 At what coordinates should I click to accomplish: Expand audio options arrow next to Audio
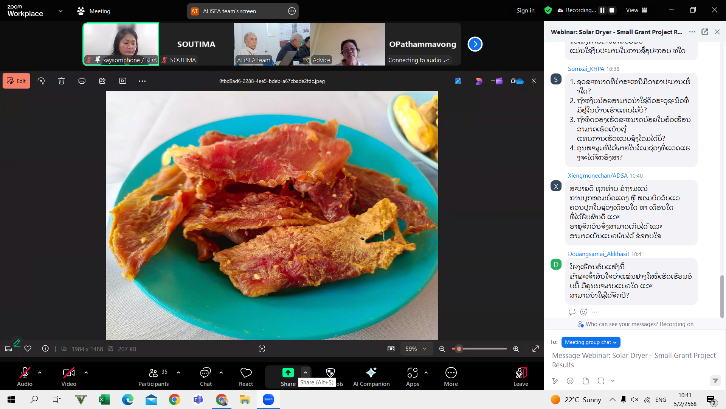[x=42, y=371]
